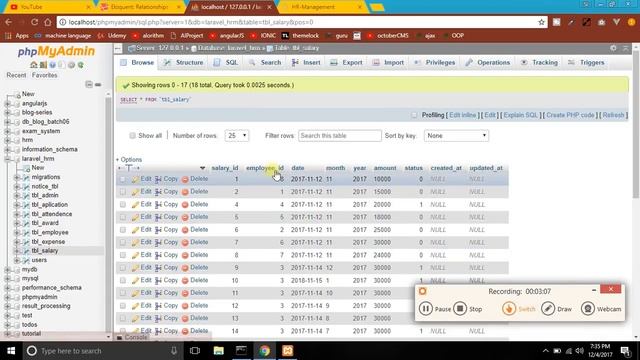Click the Edit pencil icon for salary_id 9
The width and height of the screenshot is (640, 360).
[x=136, y=268]
